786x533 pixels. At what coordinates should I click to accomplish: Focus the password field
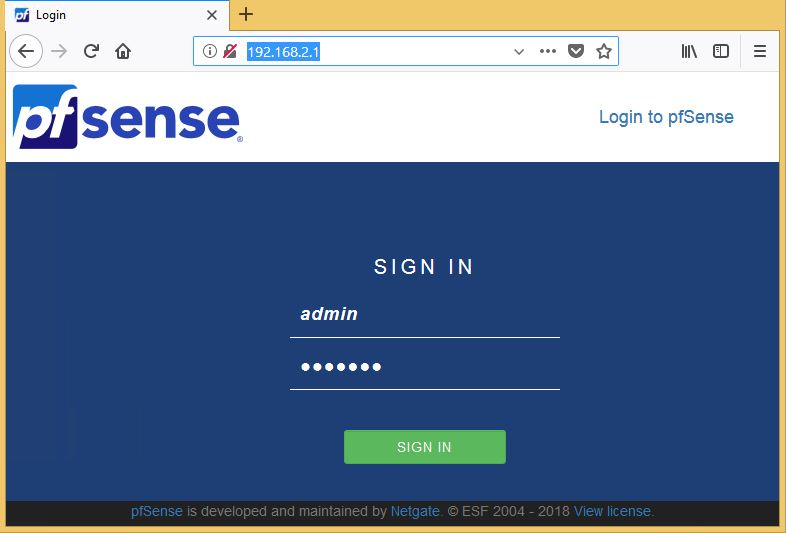[x=425, y=367]
